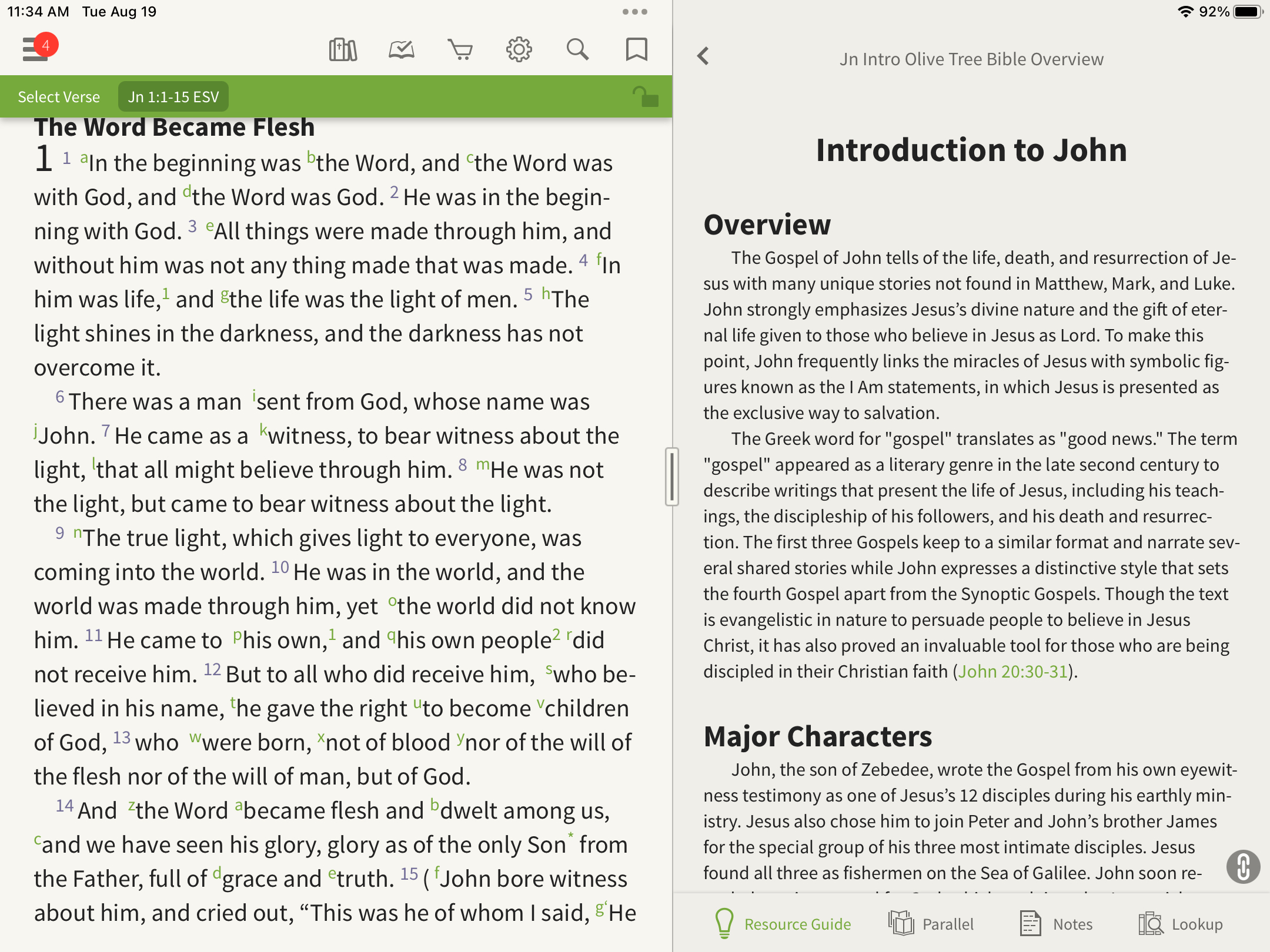Screen dimensions: 1270x952
Task: Tap the search magnifier icon
Action: (x=577, y=50)
